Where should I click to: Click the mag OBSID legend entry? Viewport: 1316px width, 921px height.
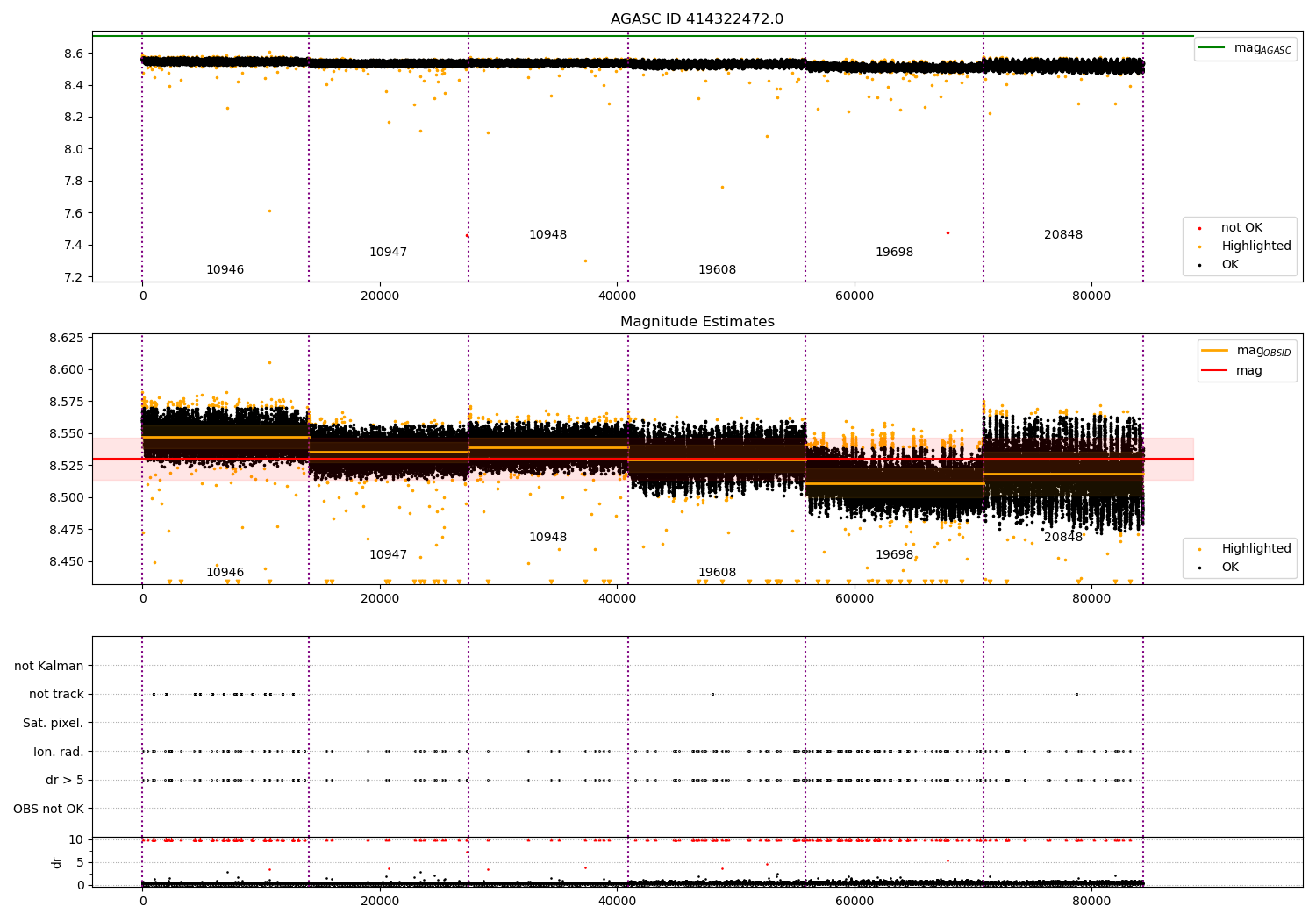[1246, 351]
